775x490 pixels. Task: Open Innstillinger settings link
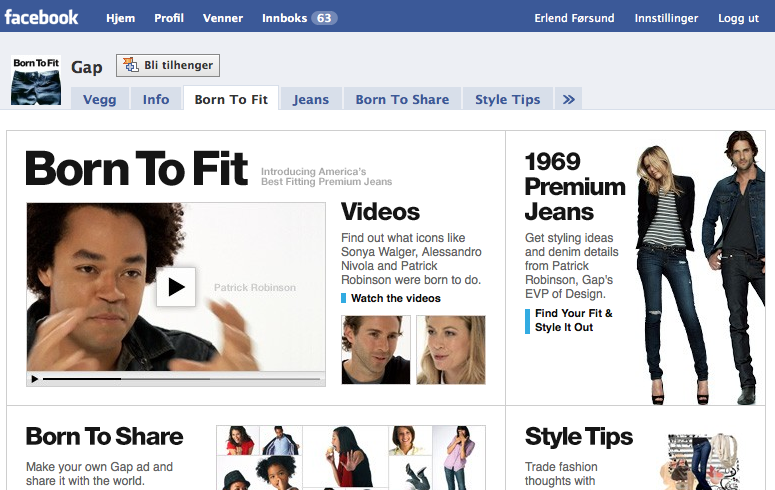click(x=666, y=18)
